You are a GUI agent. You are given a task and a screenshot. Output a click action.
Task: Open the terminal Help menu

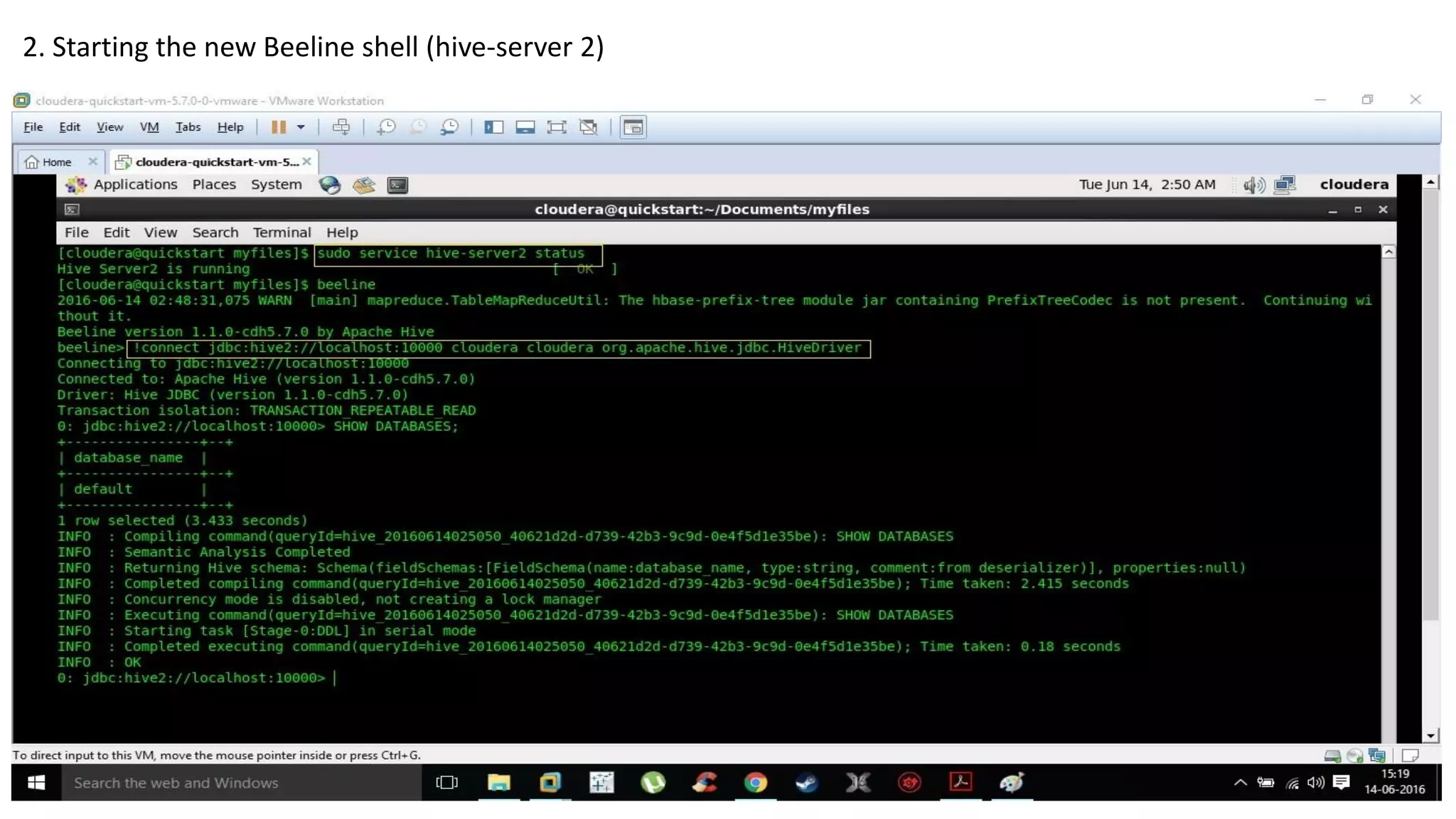pyautogui.click(x=342, y=232)
